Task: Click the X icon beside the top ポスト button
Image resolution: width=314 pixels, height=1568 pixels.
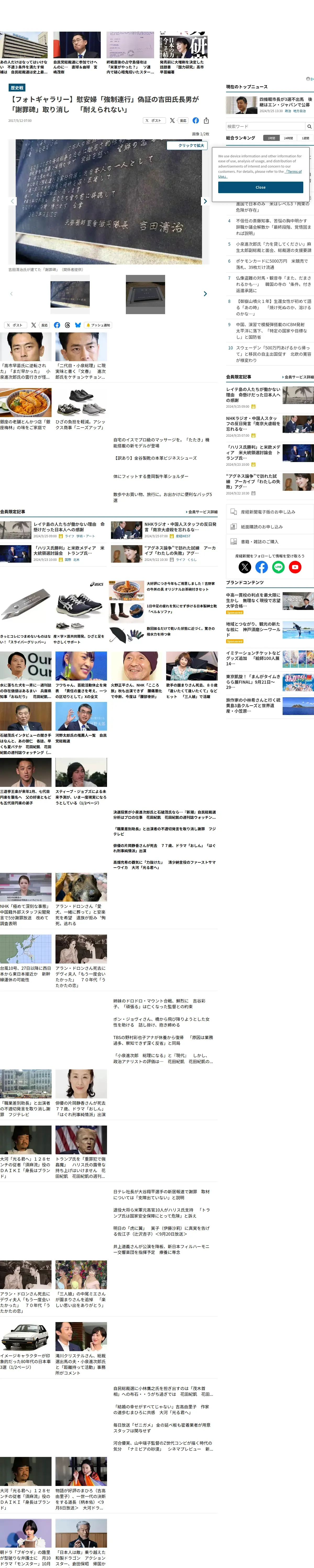Action: point(172,120)
